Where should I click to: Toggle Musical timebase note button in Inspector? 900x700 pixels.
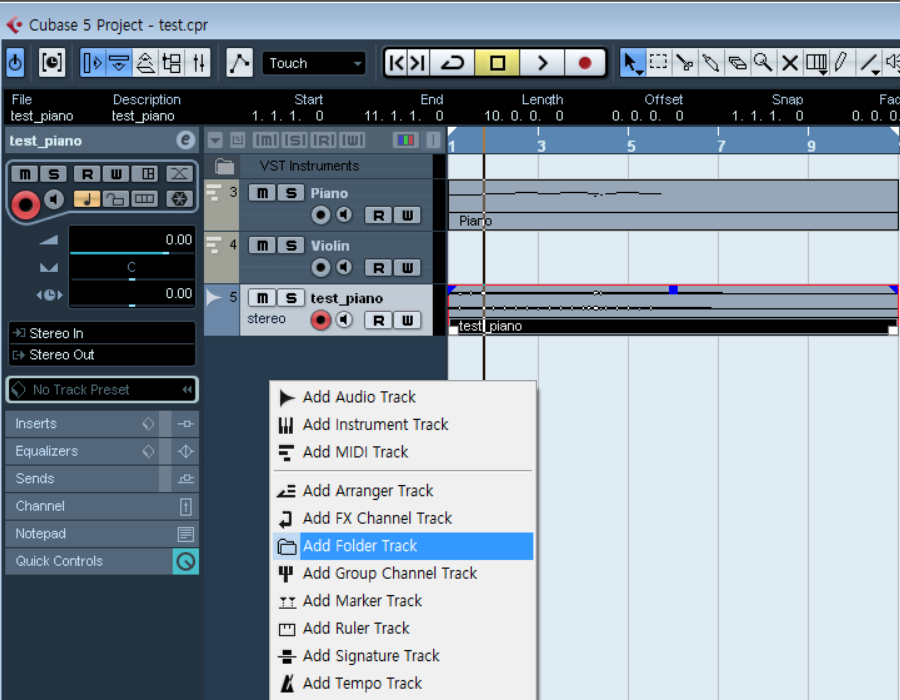[x=87, y=199]
